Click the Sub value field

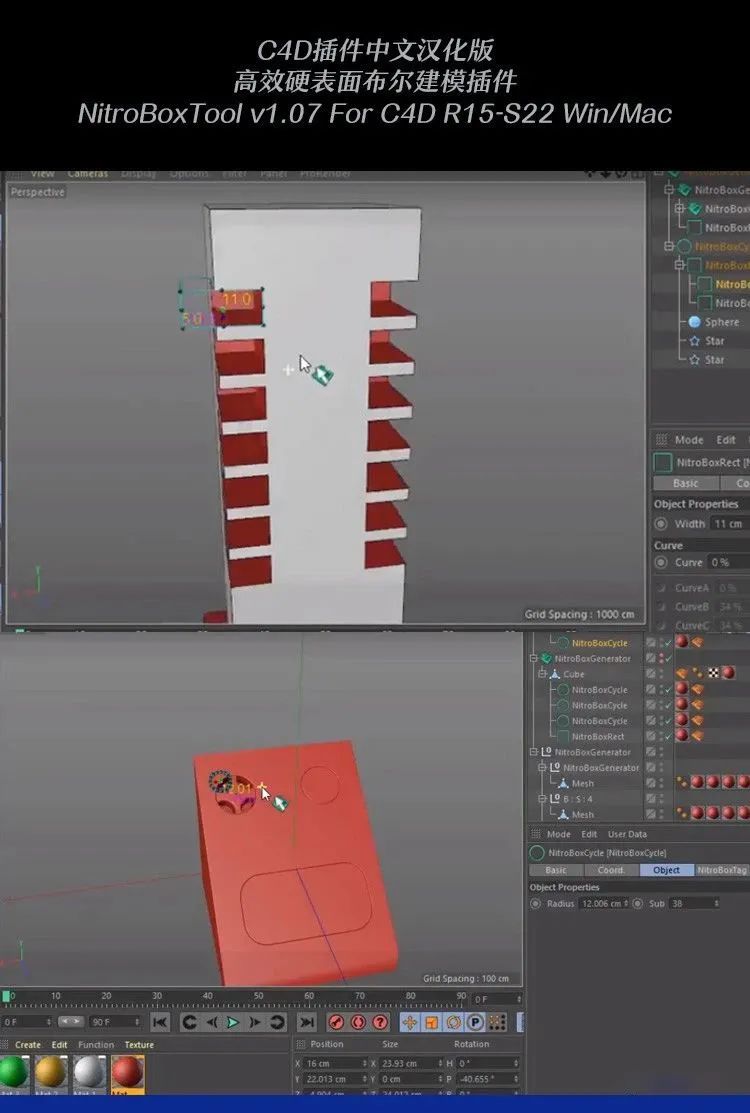(x=694, y=904)
